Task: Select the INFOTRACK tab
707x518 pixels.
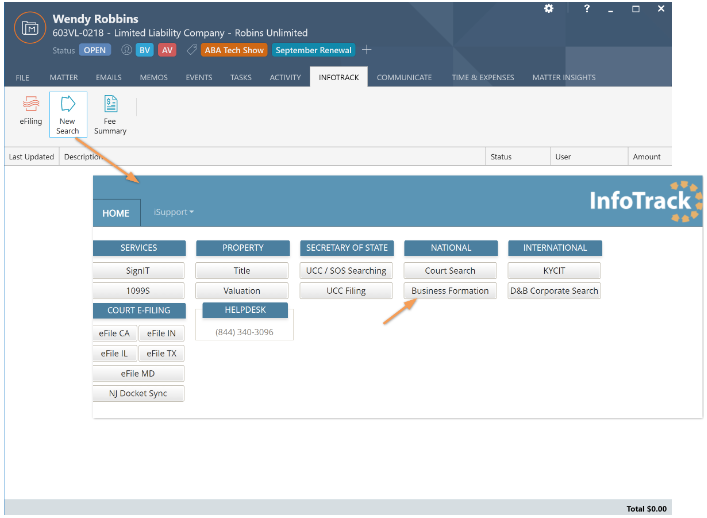Action: point(339,77)
